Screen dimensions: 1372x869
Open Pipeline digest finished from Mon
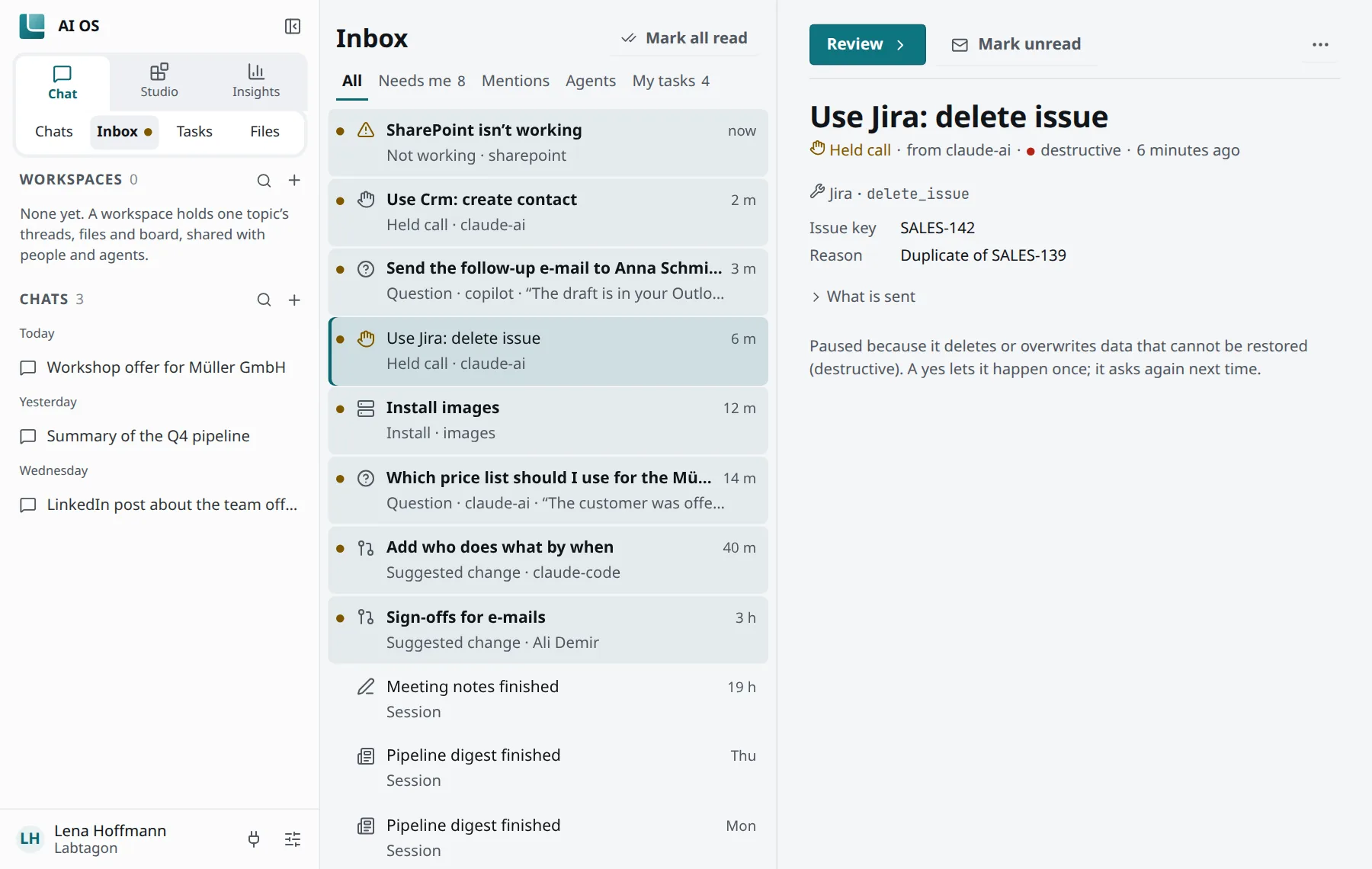coord(548,838)
